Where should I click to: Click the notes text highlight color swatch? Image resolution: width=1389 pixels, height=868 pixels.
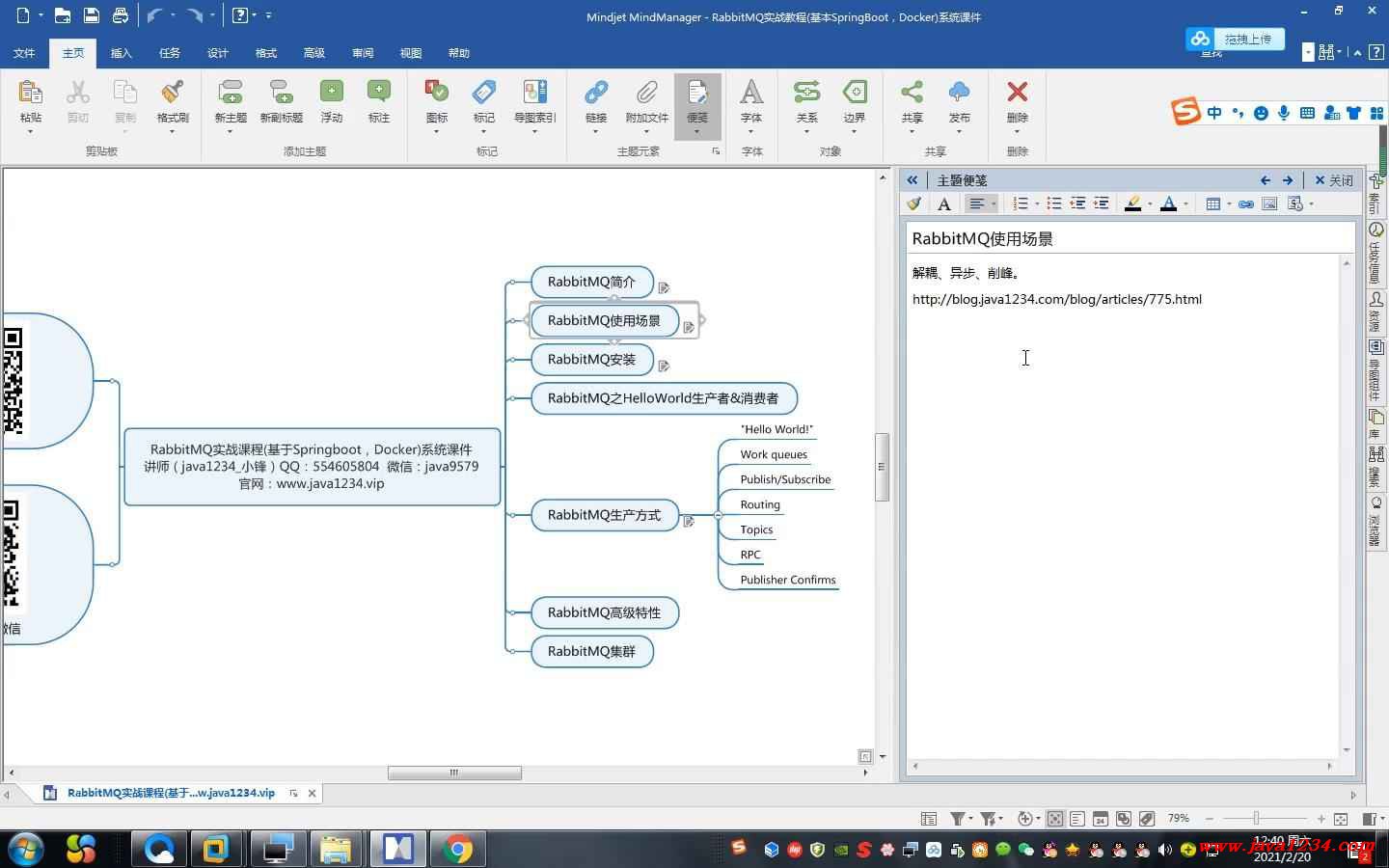pos(1133,203)
